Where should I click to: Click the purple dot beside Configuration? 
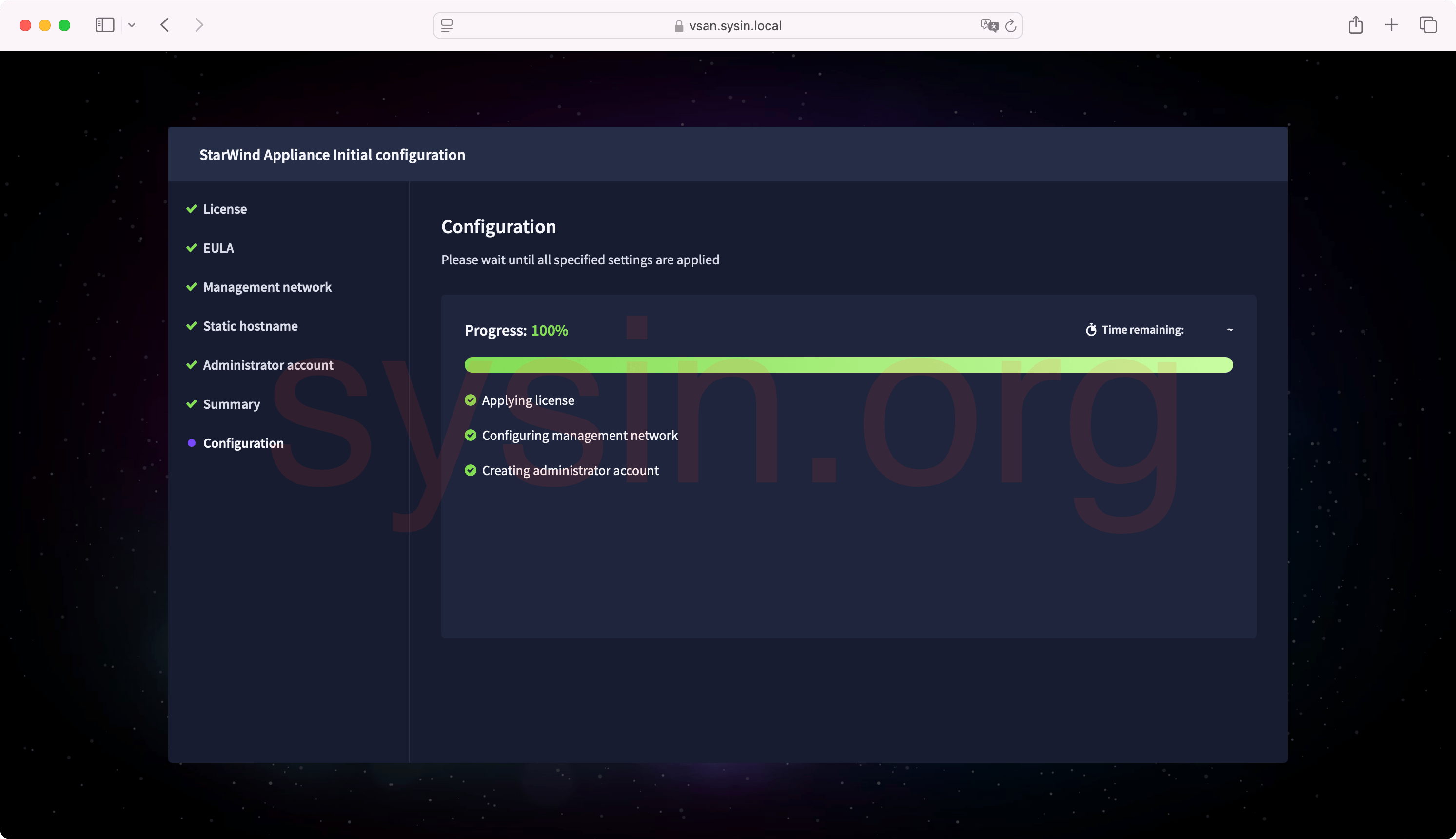[192, 443]
